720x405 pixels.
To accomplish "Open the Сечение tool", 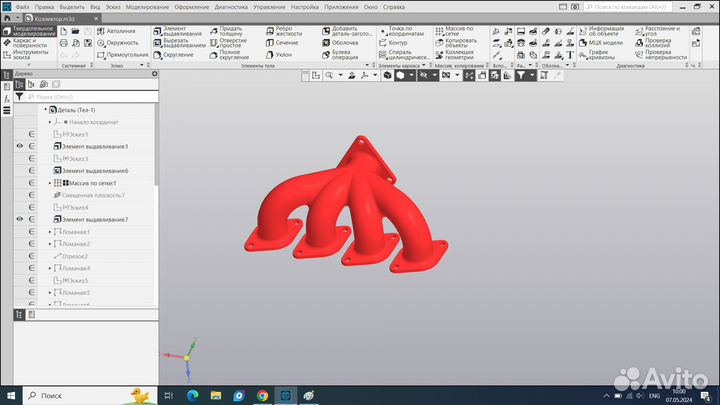I will click(x=282, y=43).
